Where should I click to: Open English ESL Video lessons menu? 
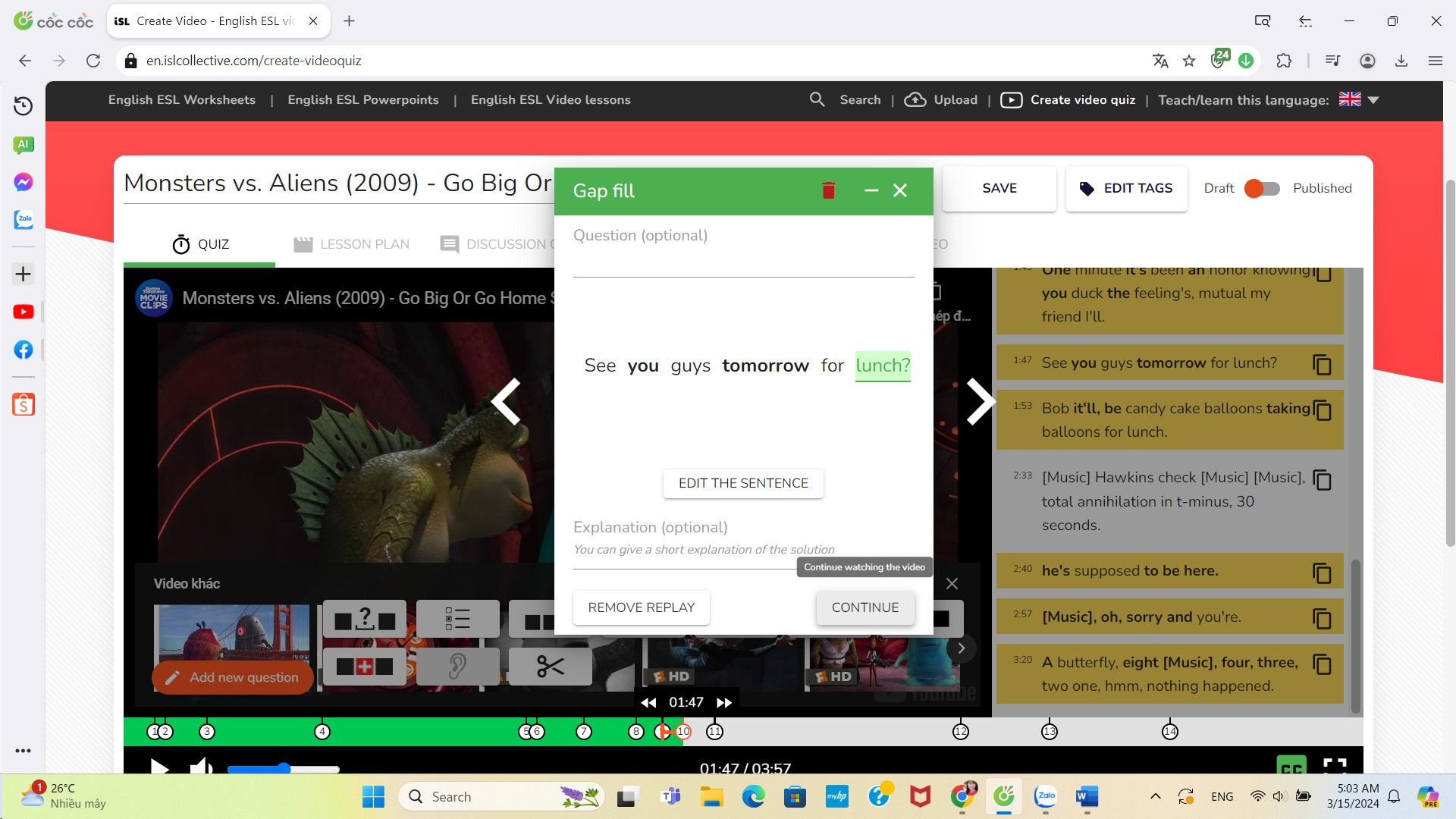[551, 100]
